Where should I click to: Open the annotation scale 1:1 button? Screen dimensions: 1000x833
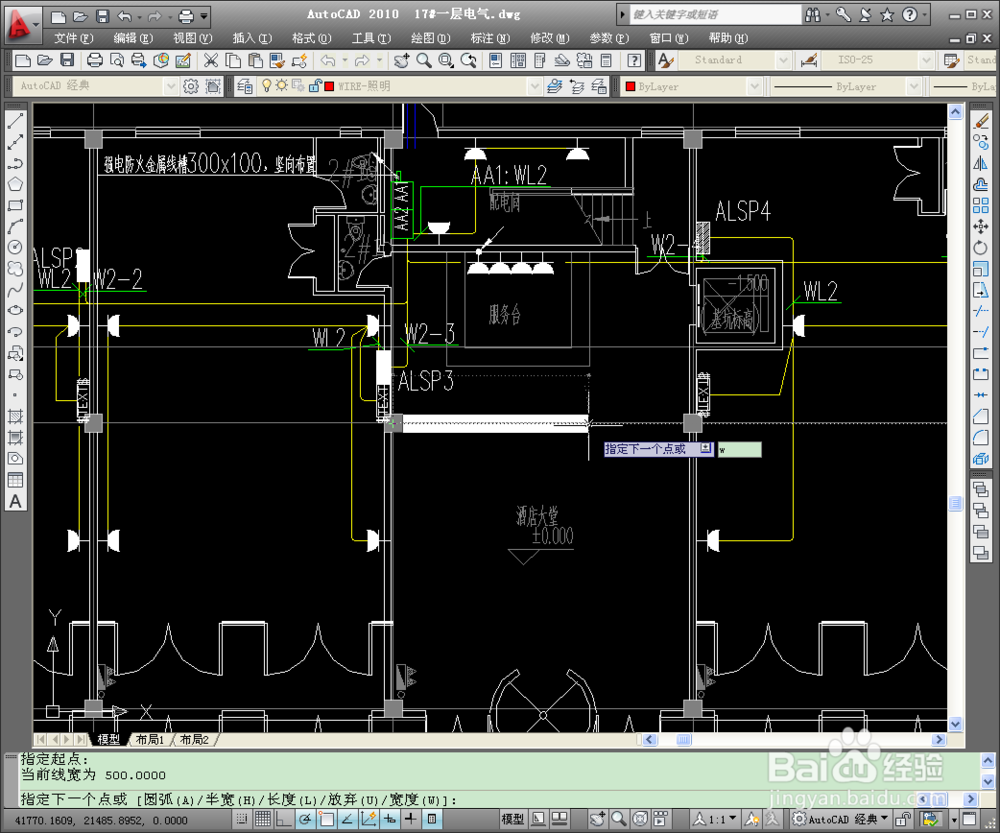point(715,819)
